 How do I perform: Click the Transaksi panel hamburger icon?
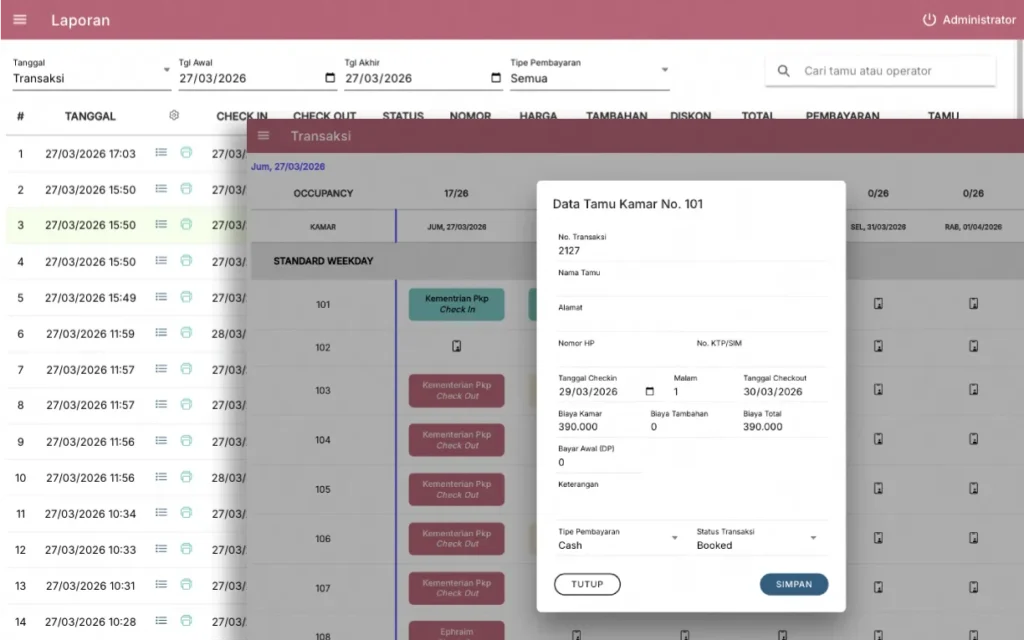(264, 136)
